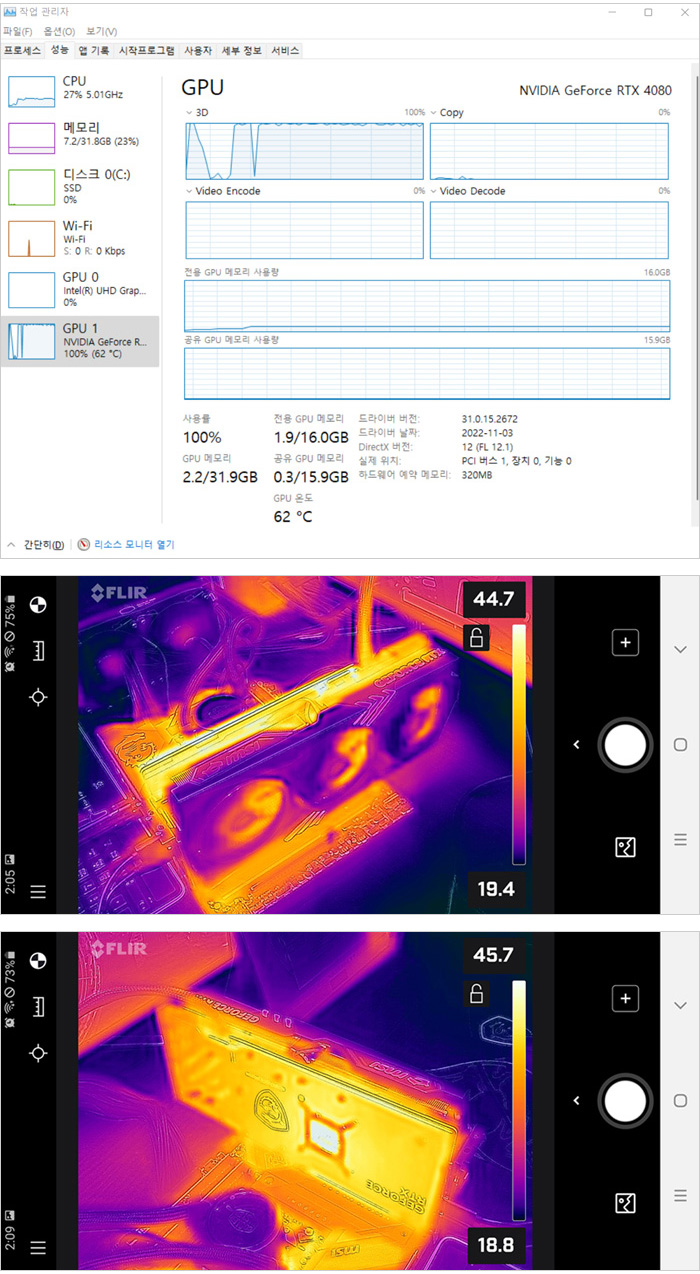Open the 파일(F) menu
This screenshot has width=700, height=1274.
coord(18,31)
